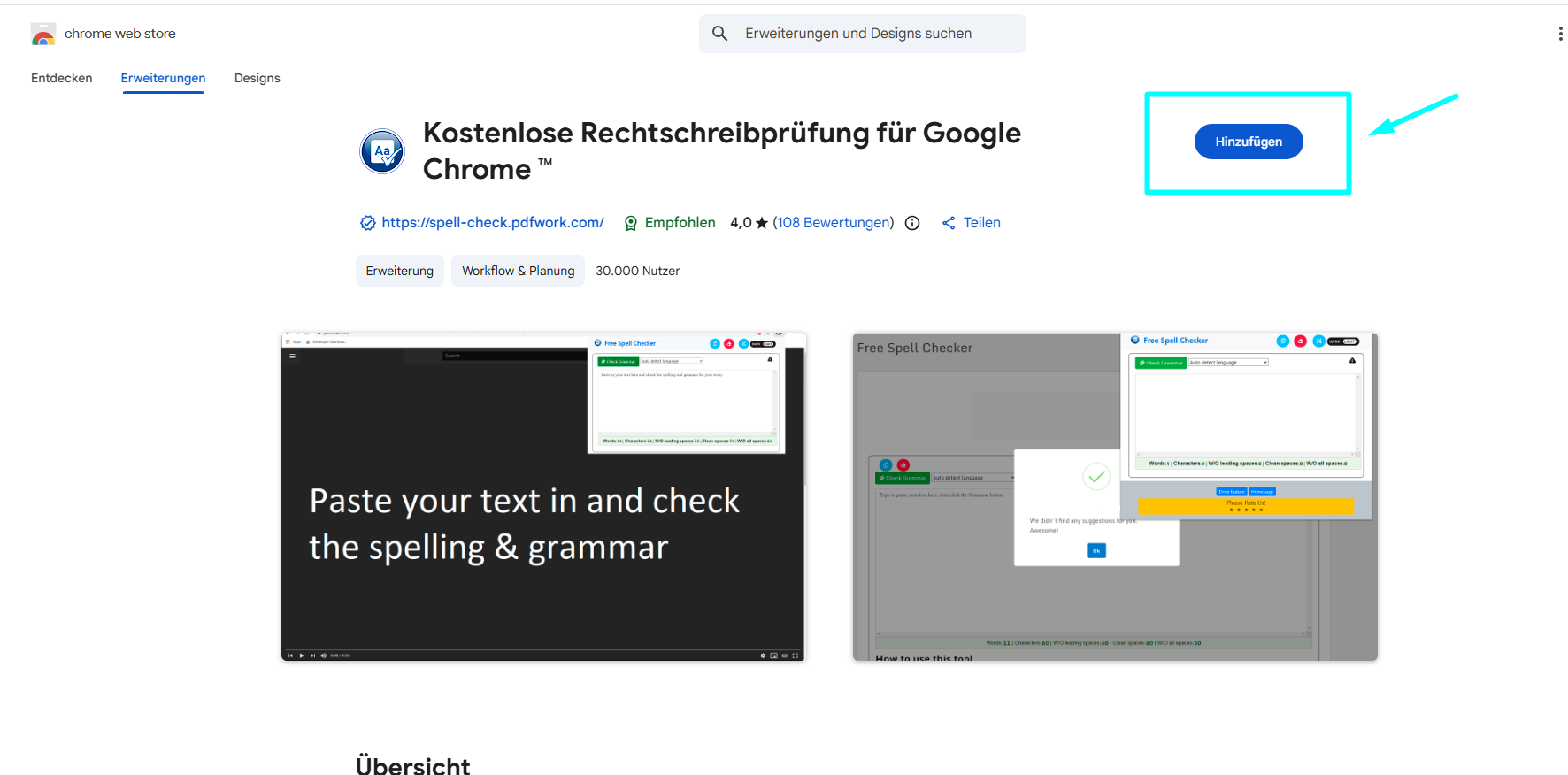This screenshot has height=775, width=1568.
Task: Click the spell checker extension logo icon
Action: [x=382, y=151]
